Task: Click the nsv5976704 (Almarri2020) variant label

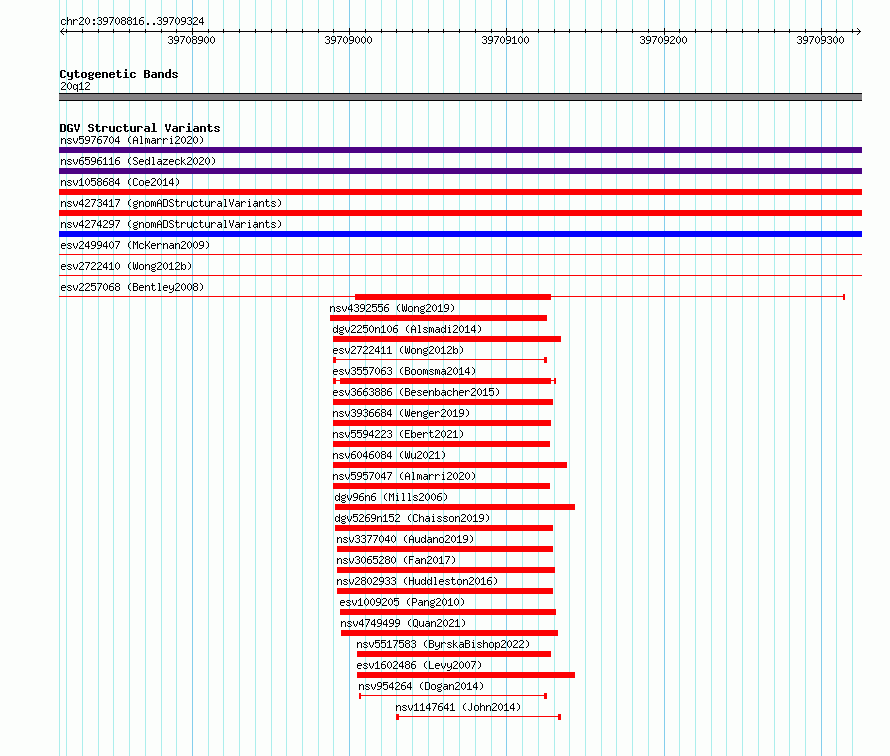Action: [132, 140]
